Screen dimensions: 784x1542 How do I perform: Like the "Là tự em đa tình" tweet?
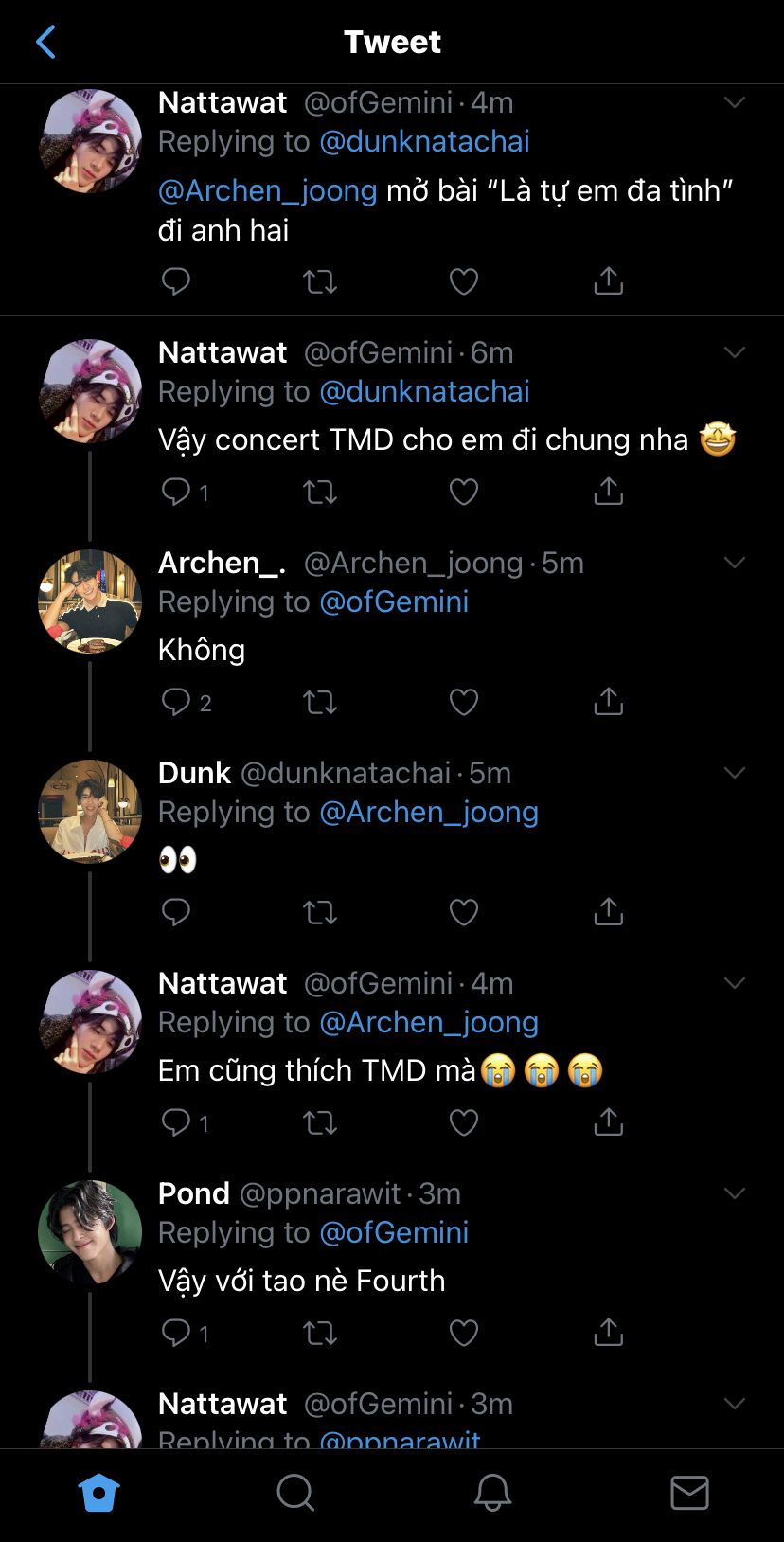(x=463, y=281)
